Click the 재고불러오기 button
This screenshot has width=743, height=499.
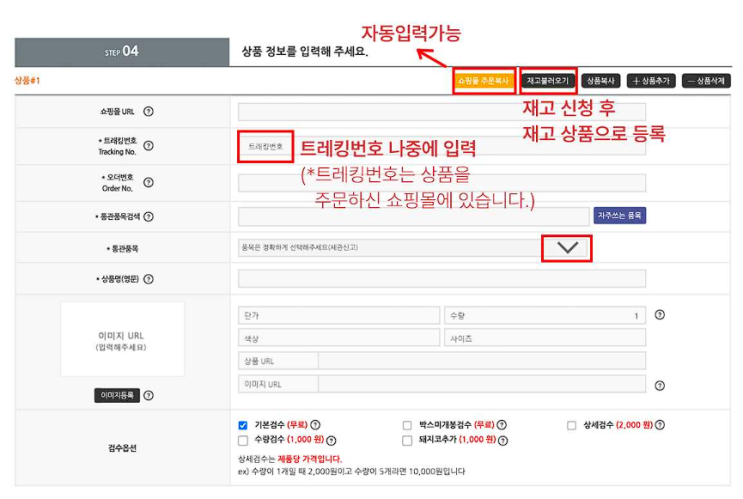pyautogui.click(x=548, y=81)
